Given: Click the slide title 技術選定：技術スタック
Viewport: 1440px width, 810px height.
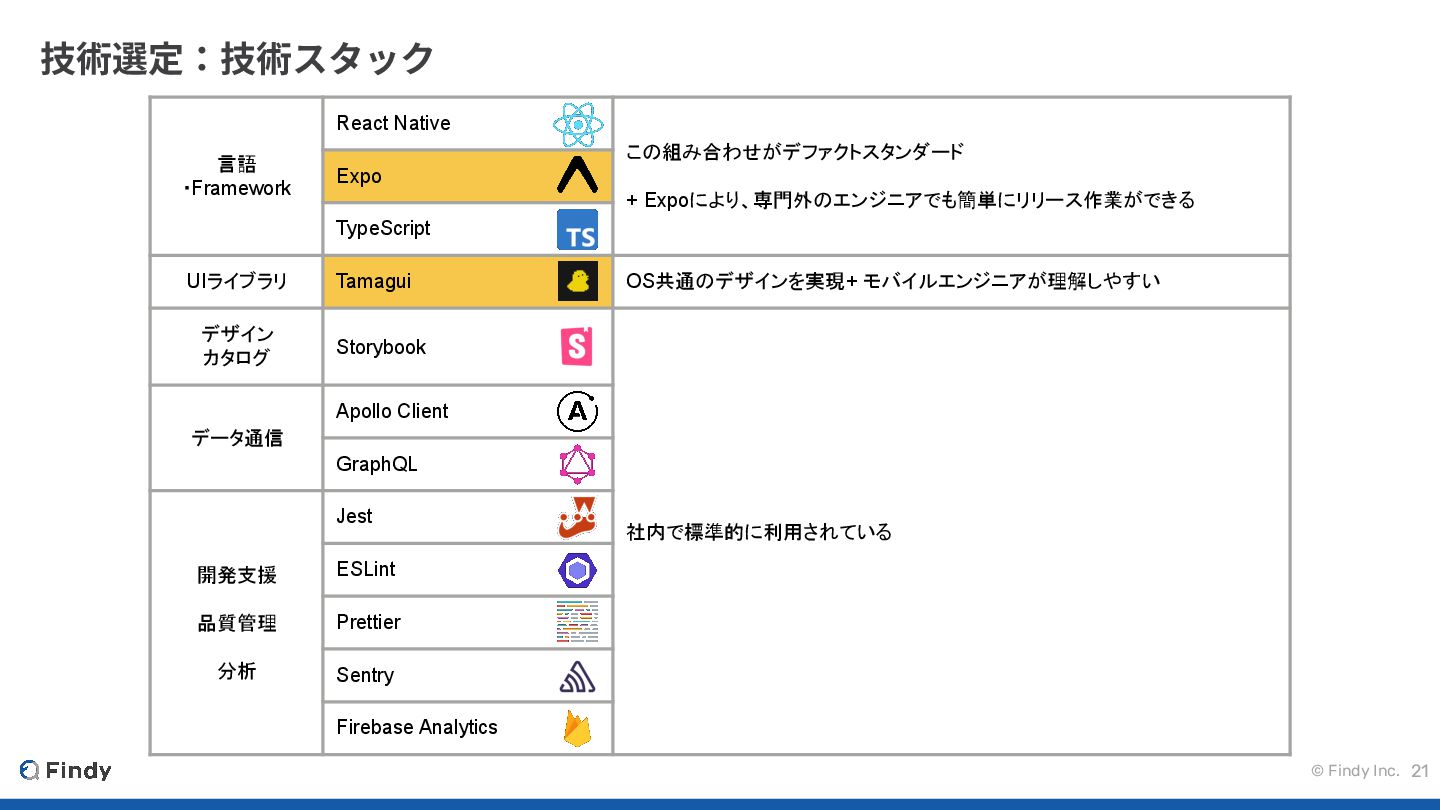Looking at the screenshot, I should [237, 59].
